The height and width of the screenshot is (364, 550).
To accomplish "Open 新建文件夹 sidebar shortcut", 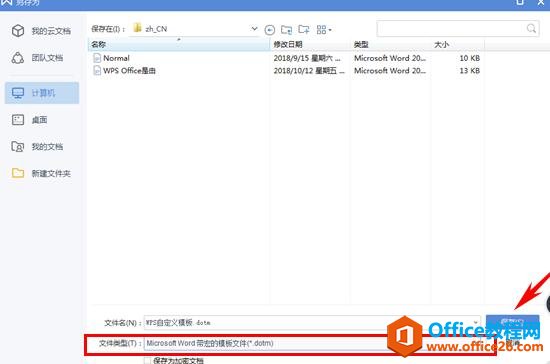I will point(41,173).
